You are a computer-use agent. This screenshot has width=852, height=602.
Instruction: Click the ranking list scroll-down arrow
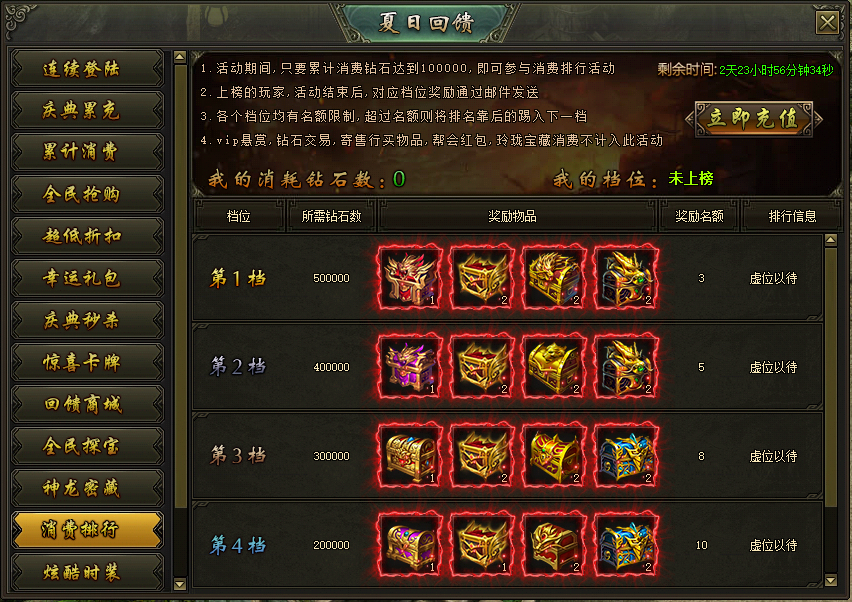[x=831, y=580]
